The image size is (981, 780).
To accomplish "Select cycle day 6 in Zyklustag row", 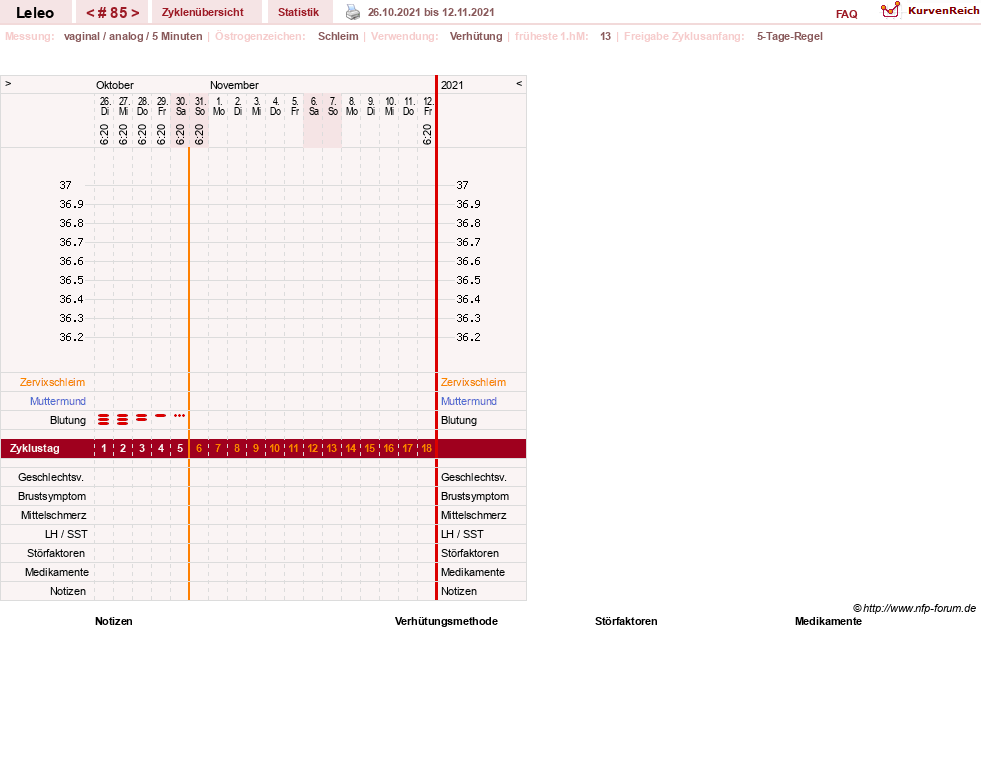I will [x=199, y=448].
